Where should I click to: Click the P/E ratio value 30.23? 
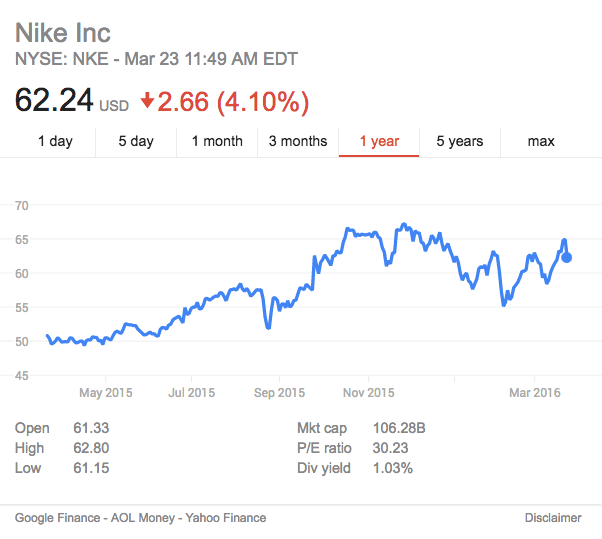392,448
